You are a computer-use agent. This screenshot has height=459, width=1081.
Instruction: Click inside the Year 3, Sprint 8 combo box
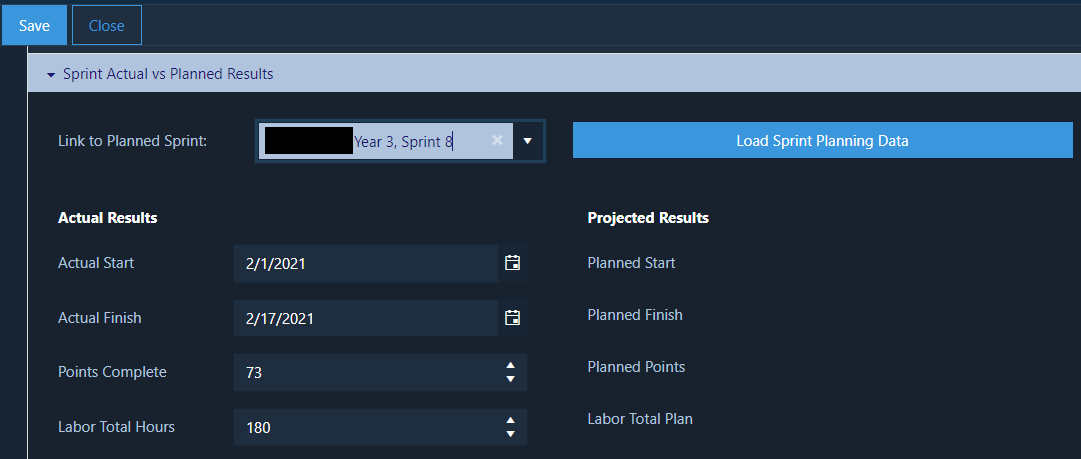point(385,141)
